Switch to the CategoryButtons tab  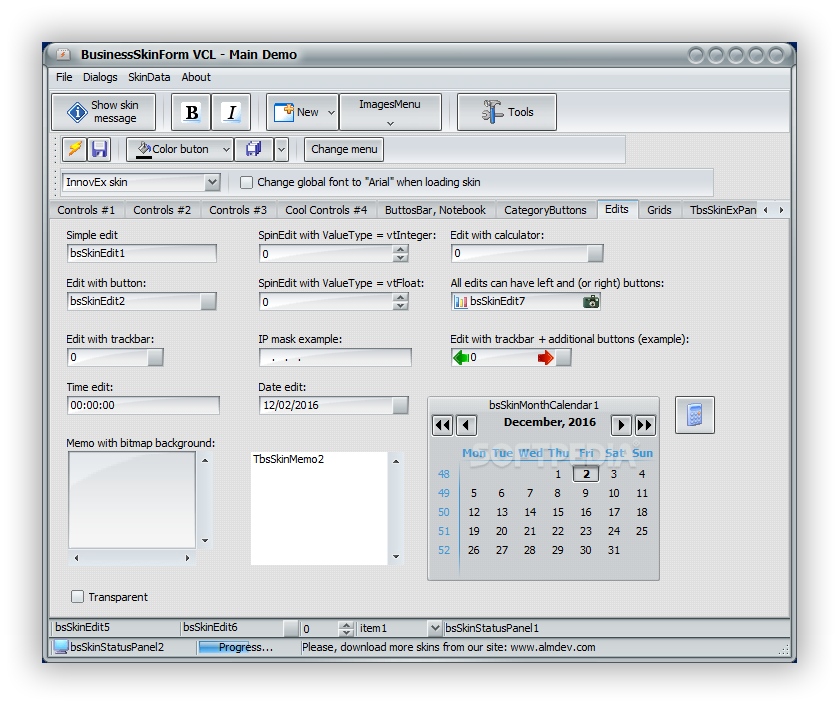tap(545, 210)
